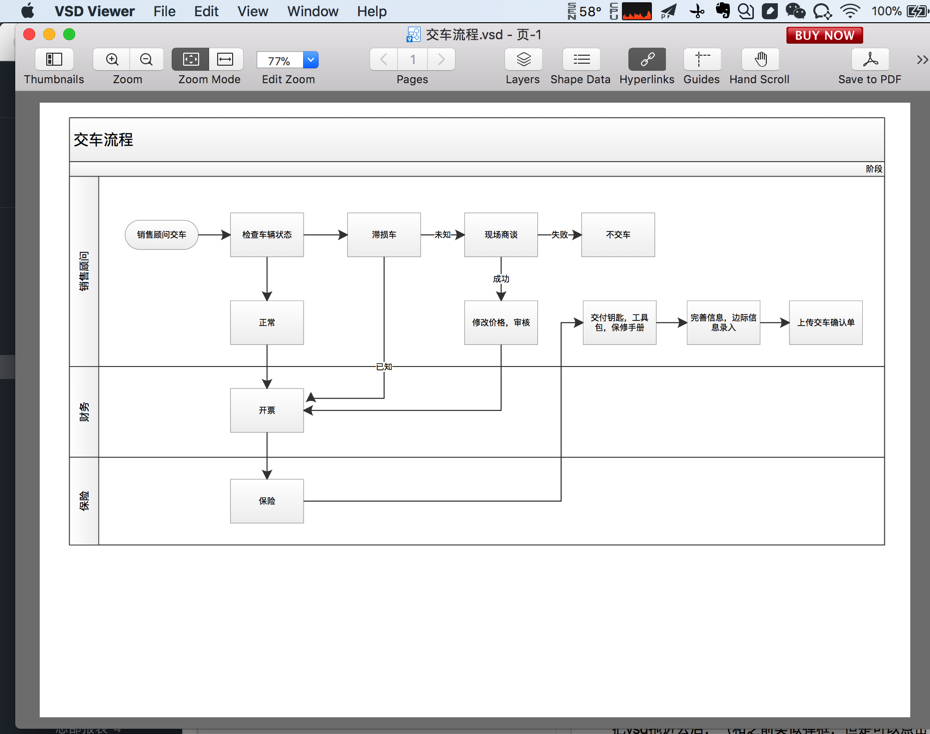Screen dimensions: 930x734
Task: Toggle Guides display
Action: 702,59
